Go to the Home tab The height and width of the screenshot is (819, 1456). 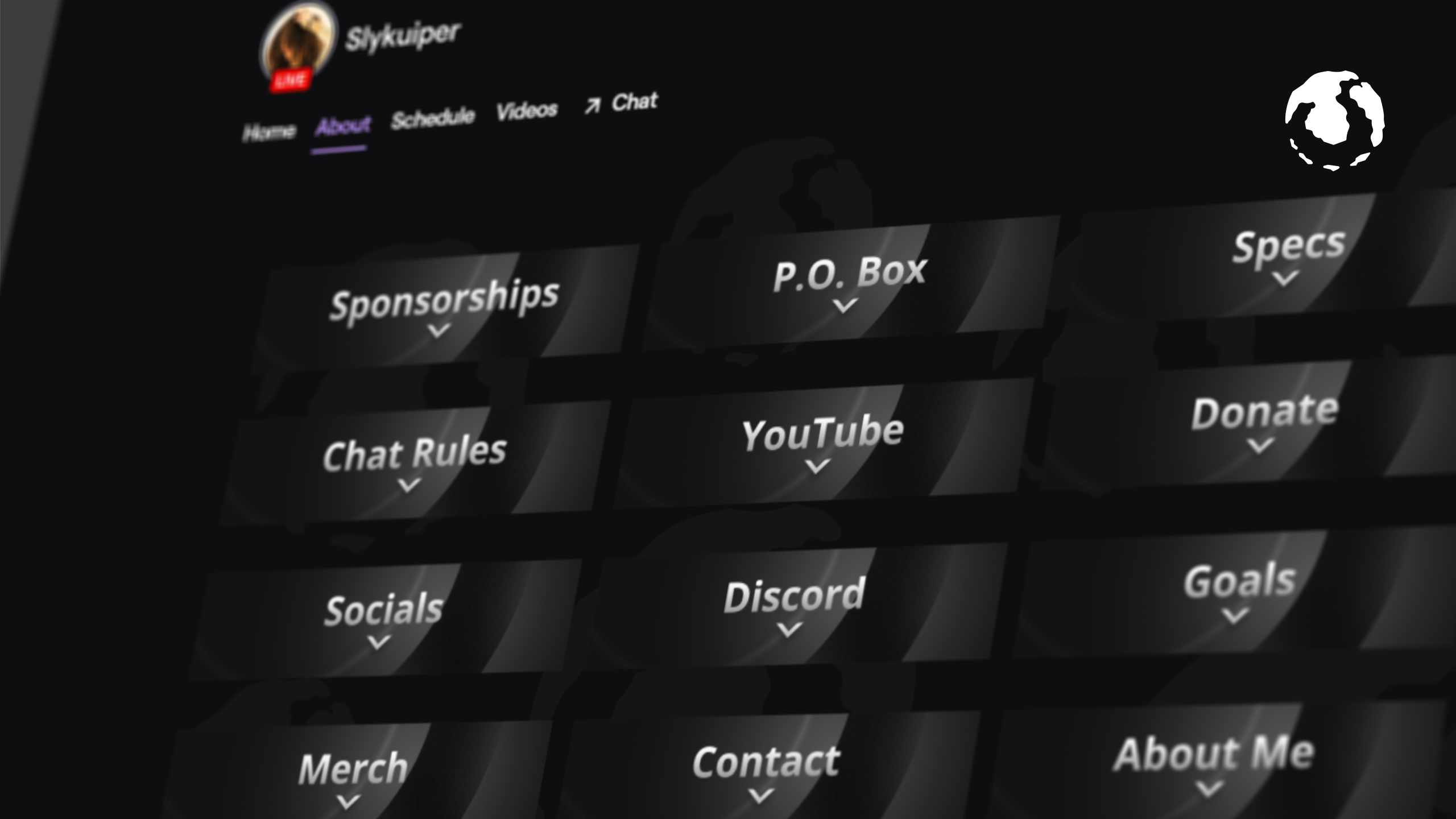tap(269, 132)
